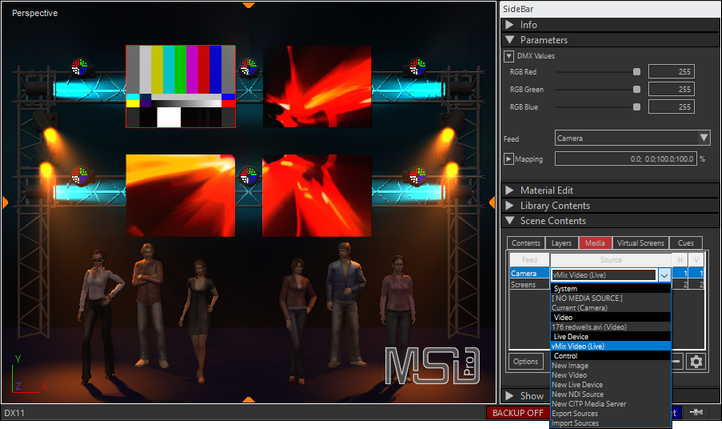Click the color bars test pattern screen
The width and height of the screenshot is (722, 429).
(x=180, y=86)
